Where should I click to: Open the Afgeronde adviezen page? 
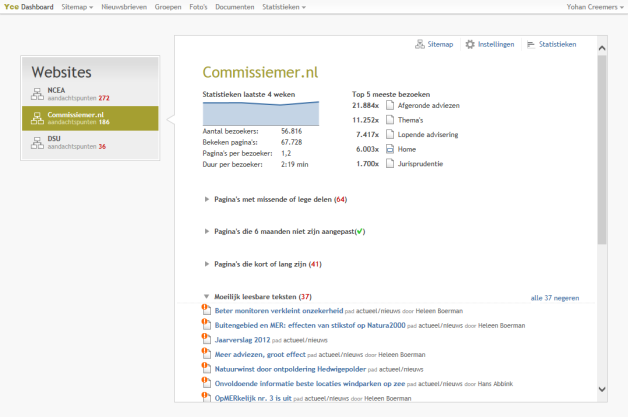click(x=429, y=105)
